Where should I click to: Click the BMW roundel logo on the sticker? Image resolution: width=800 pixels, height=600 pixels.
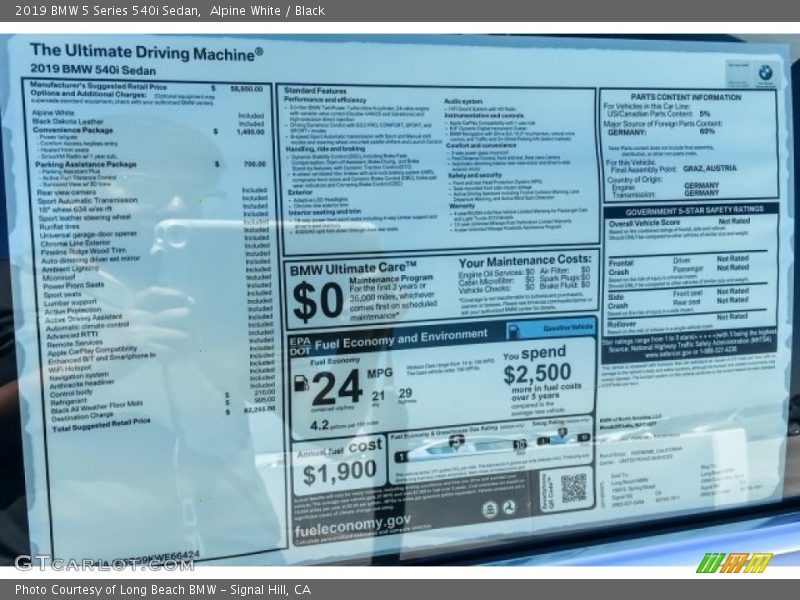point(765,72)
